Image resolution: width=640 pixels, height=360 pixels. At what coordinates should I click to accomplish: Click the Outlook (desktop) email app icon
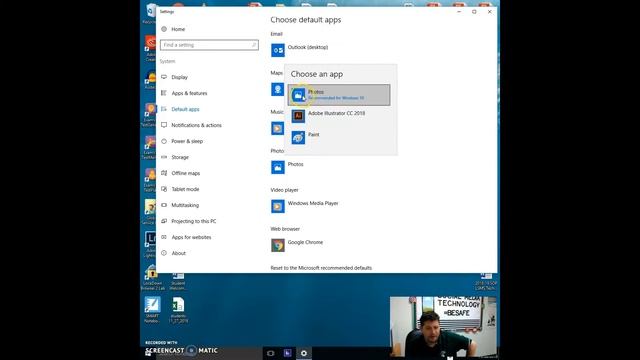(278, 50)
